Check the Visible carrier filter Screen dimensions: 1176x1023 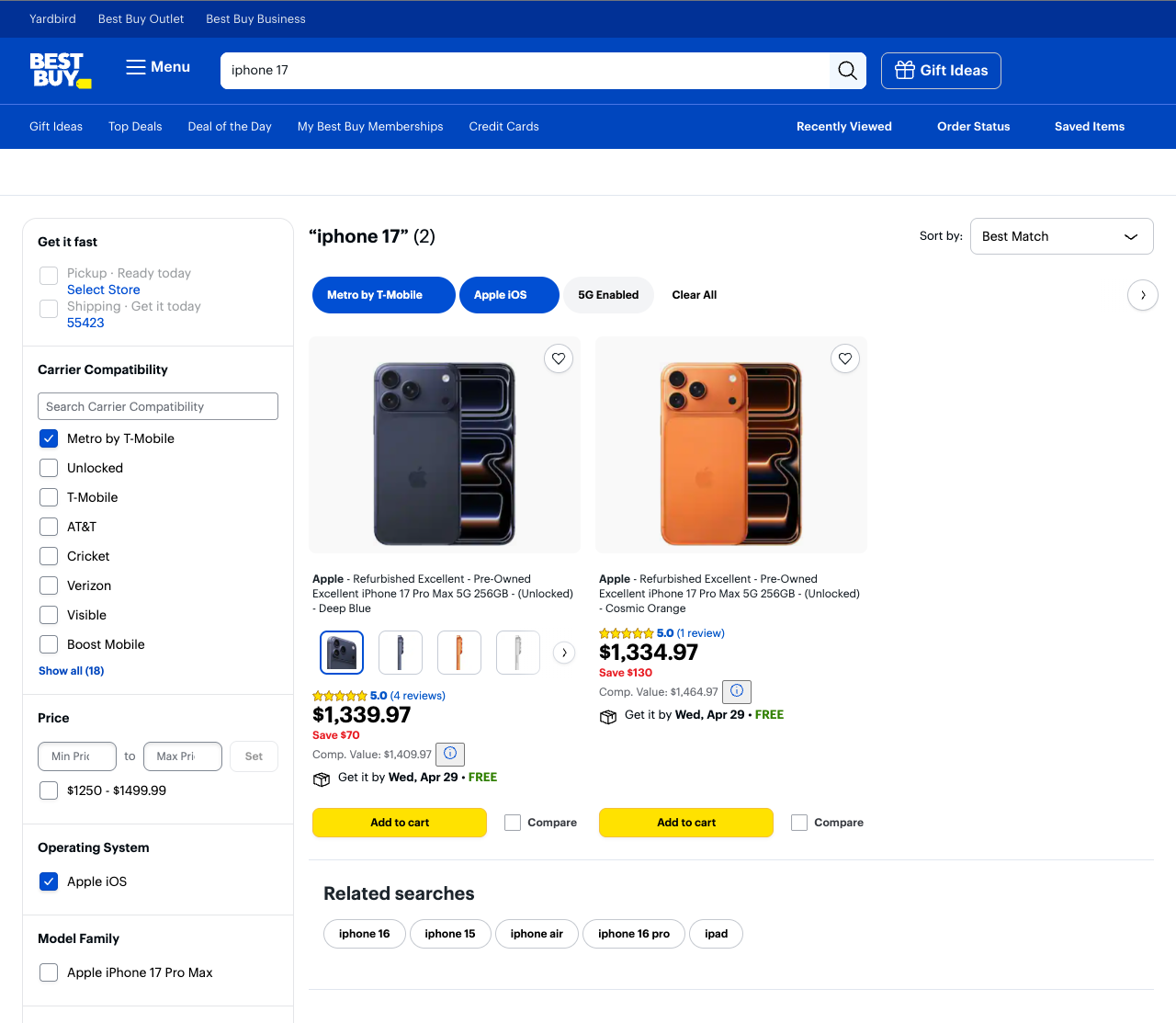(49, 615)
